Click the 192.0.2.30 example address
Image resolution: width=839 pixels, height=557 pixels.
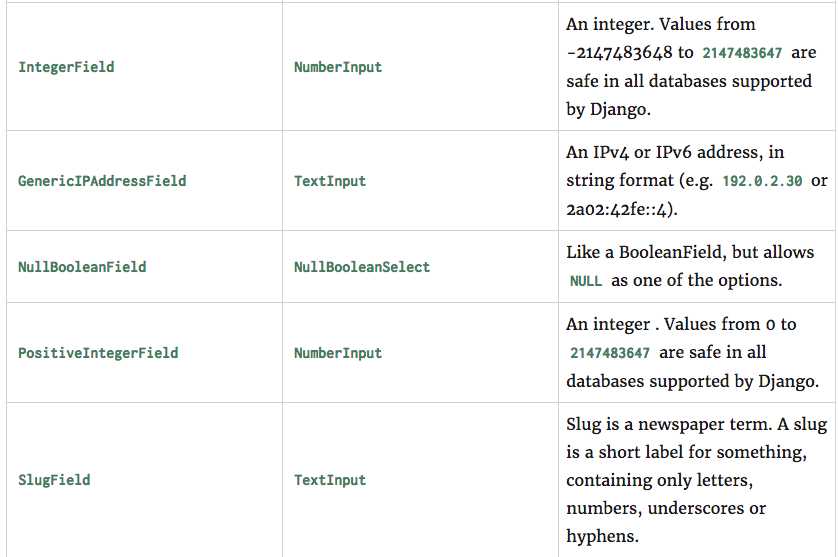click(x=762, y=181)
